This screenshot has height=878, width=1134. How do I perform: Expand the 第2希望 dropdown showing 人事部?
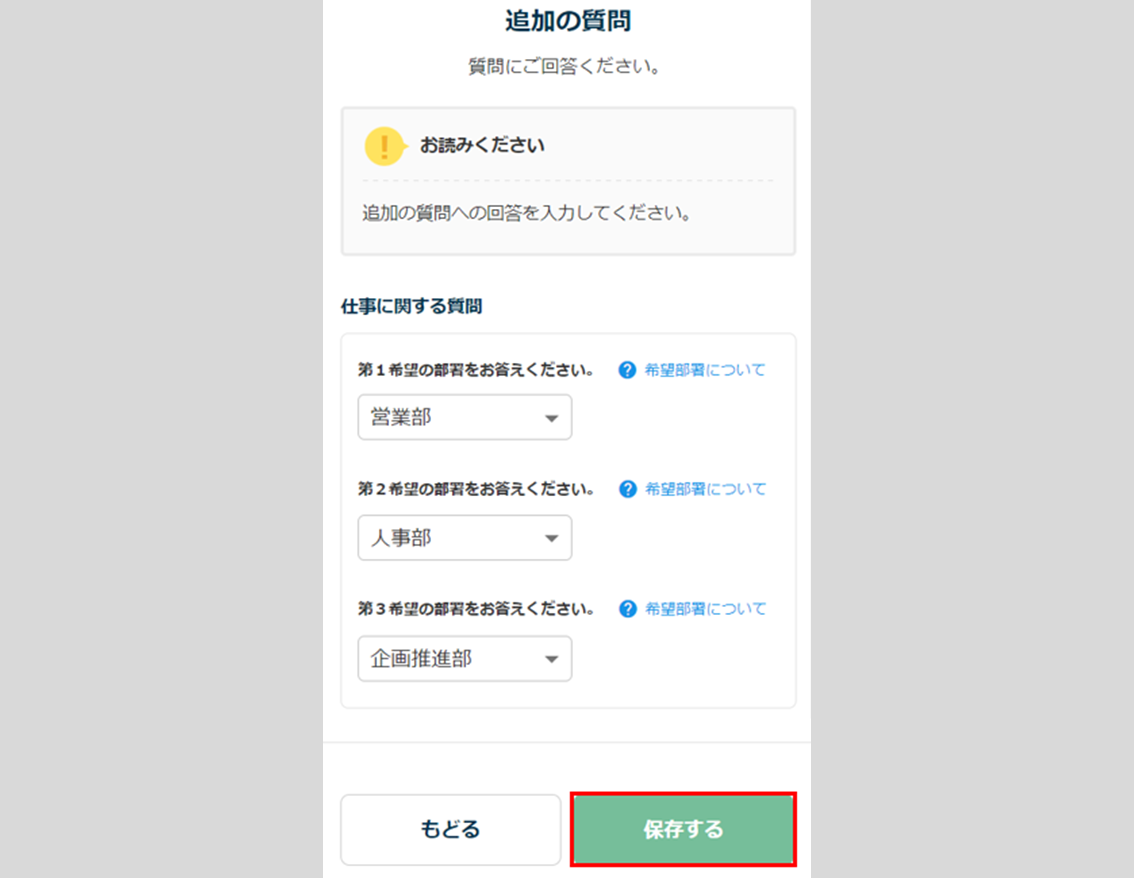click(x=465, y=538)
